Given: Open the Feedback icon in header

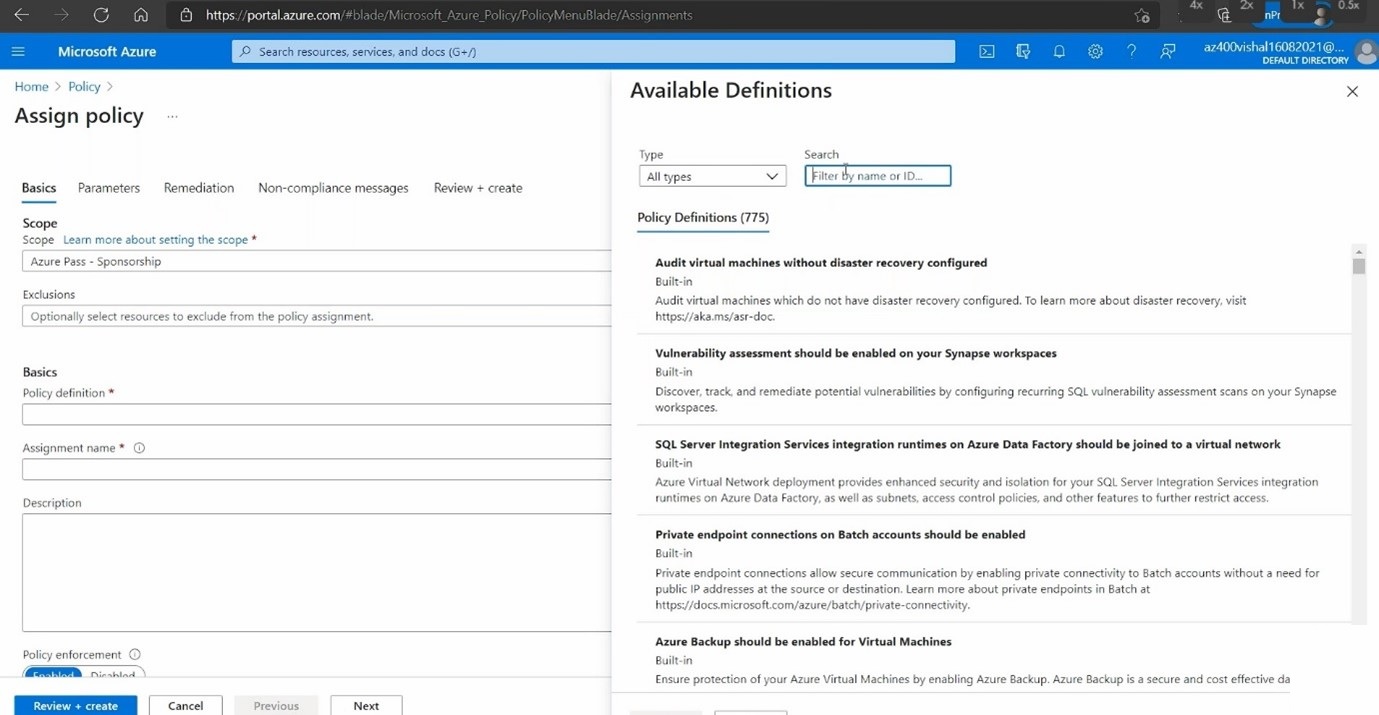Looking at the screenshot, I should [1167, 51].
